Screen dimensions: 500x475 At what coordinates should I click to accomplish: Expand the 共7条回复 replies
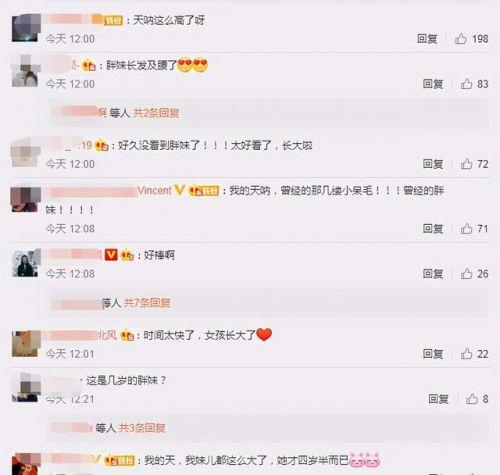click(147, 303)
